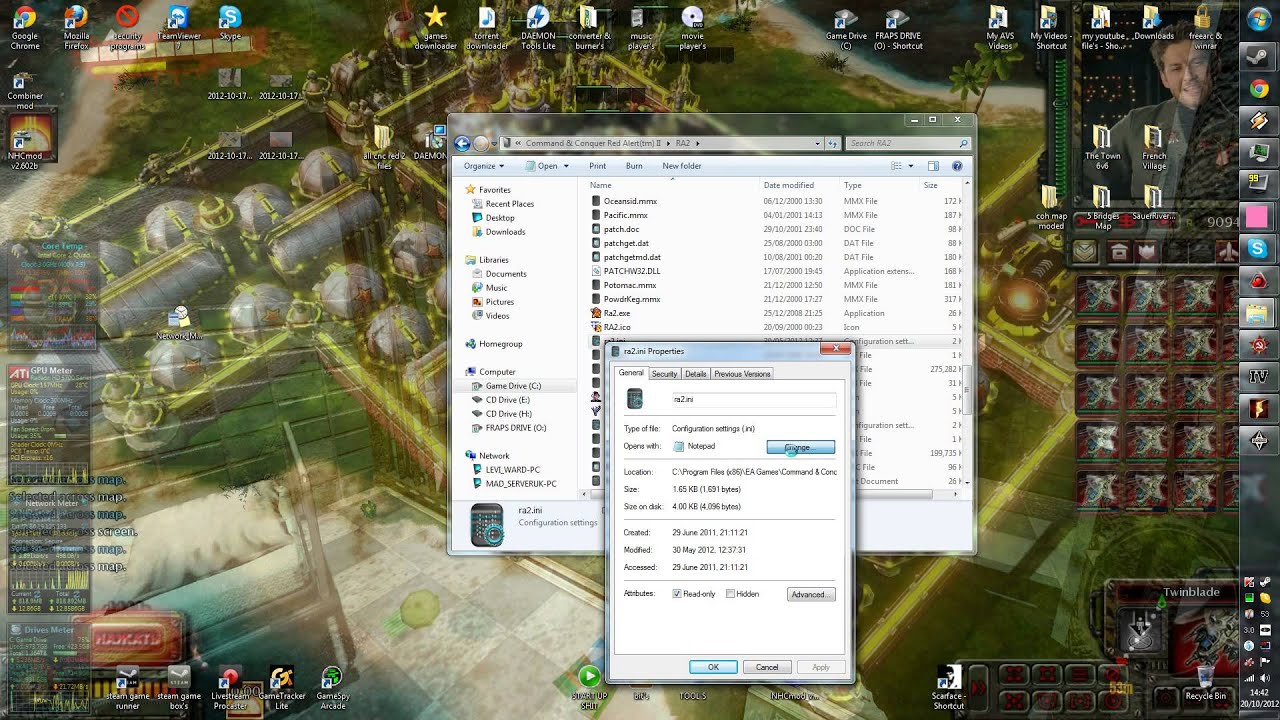Open Google Chrome desktop shortcut

pos(24,27)
